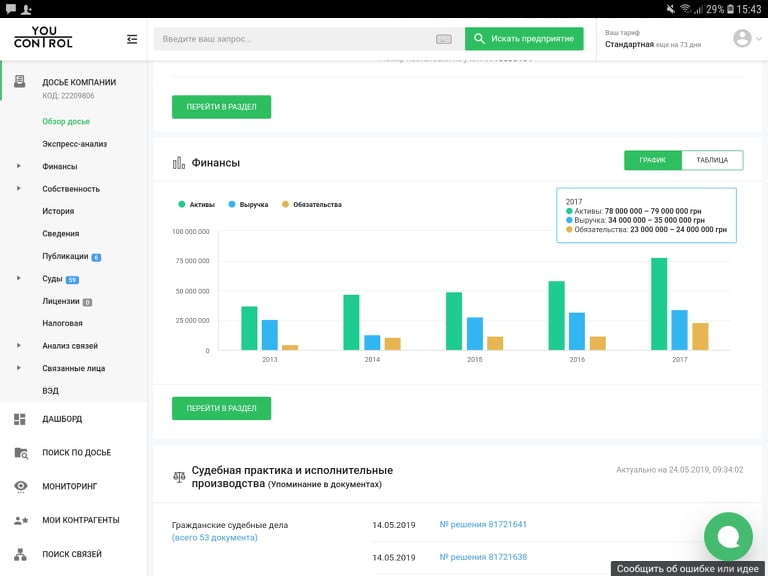Open court decision № 81721641

click(483, 524)
